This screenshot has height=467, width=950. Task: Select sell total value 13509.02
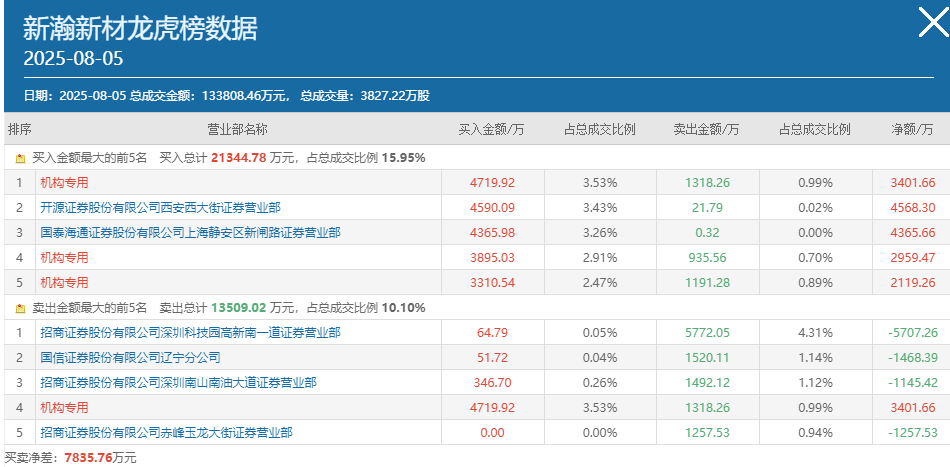point(239,308)
